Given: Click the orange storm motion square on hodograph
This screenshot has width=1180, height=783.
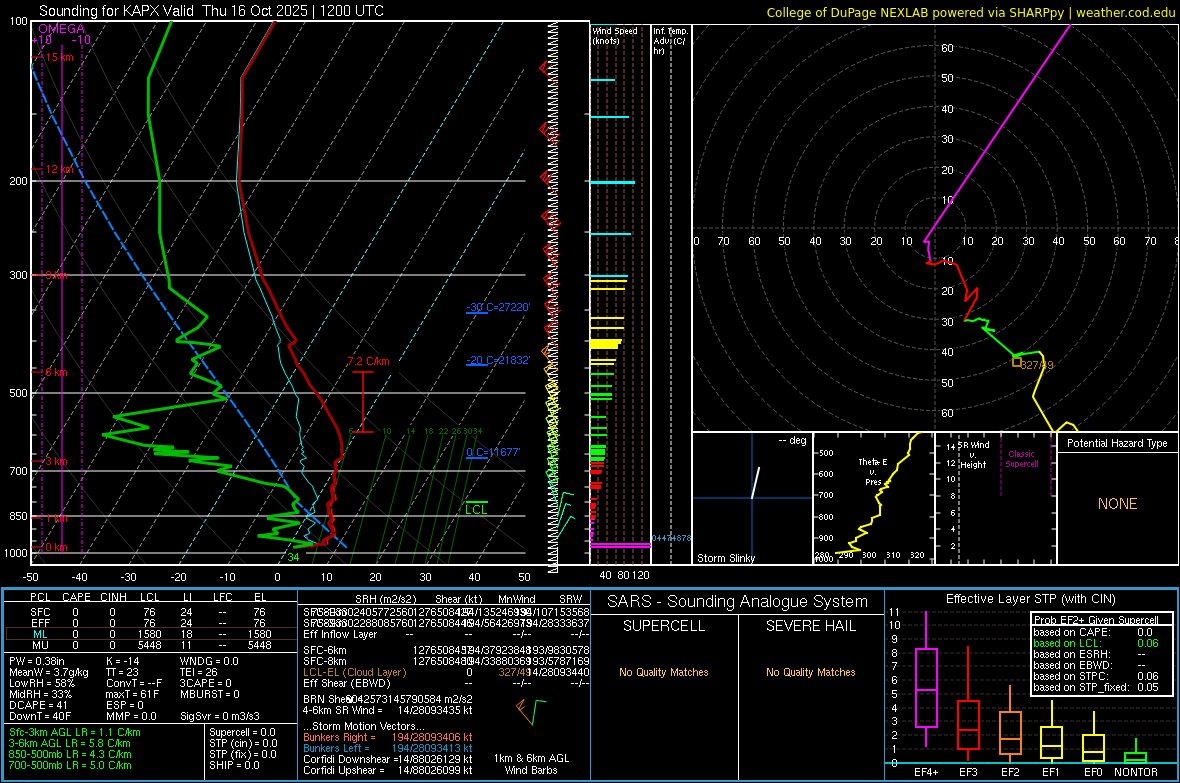Looking at the screenshot, I should pos(1017,362).
